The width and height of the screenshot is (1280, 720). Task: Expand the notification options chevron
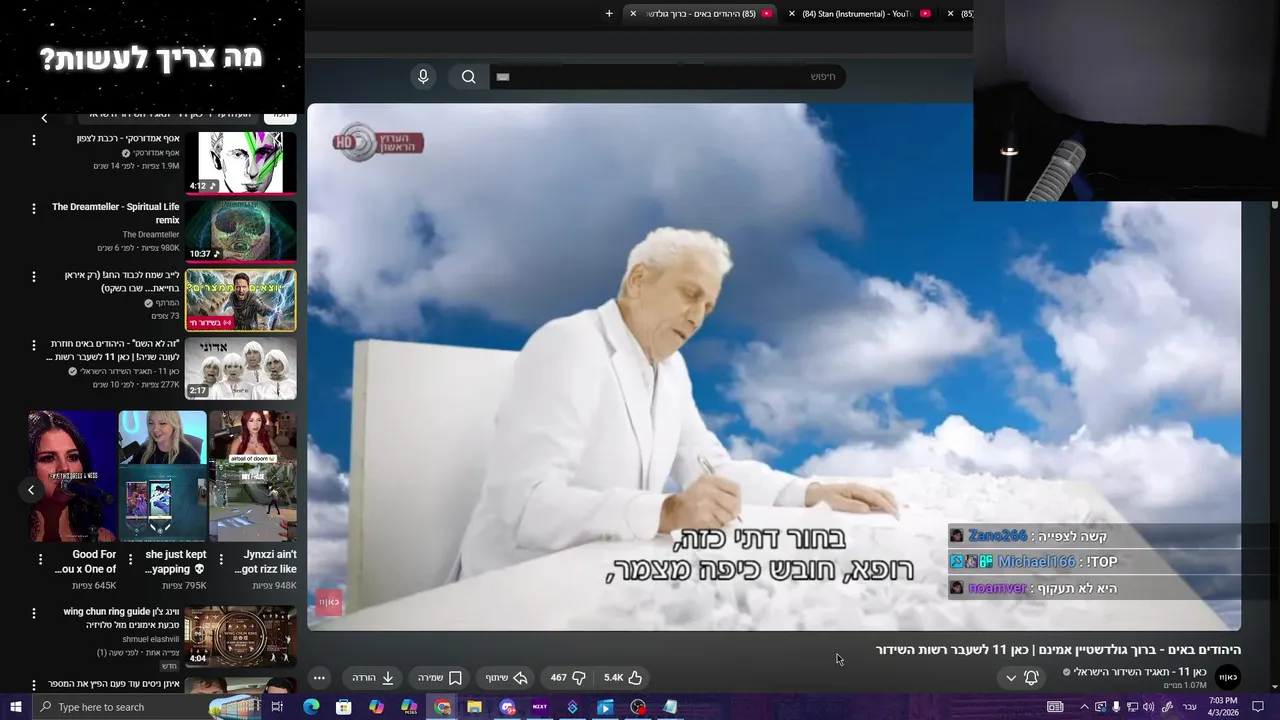tap(1011, 677)
